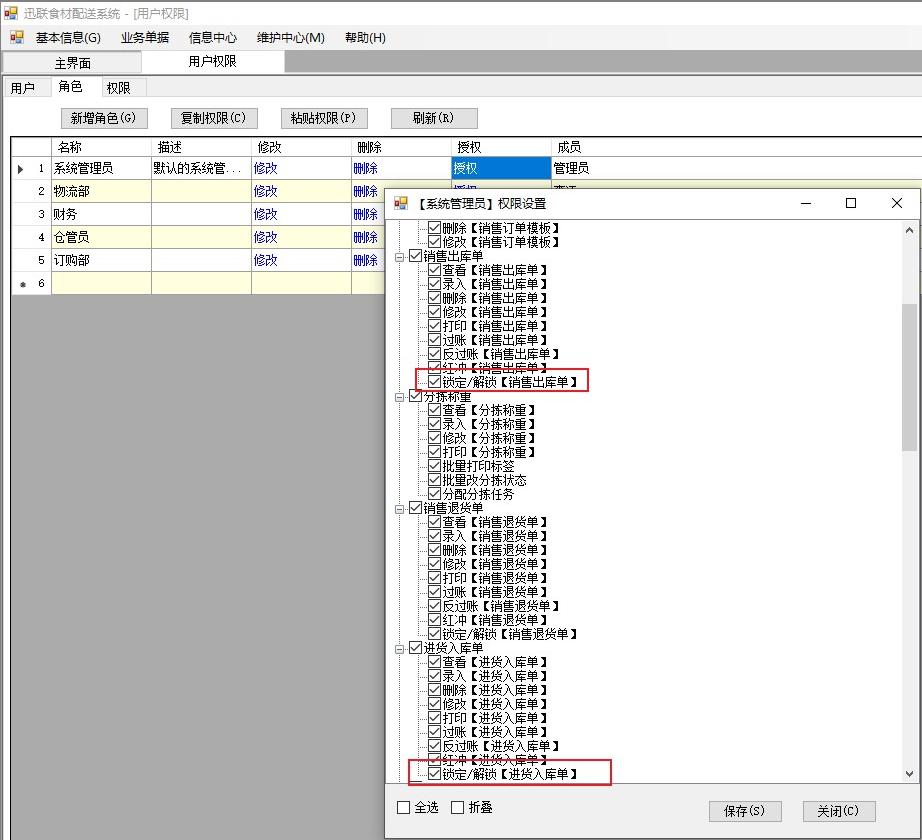Maximize the 权限设置 dialog
Screen dimensions: 922x840
851,203
